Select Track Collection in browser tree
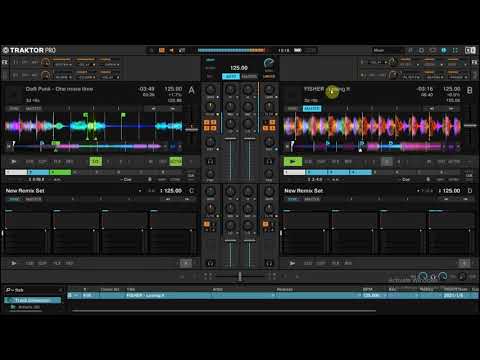The height and width of the screenshot is (360, 480). point(33,300)
